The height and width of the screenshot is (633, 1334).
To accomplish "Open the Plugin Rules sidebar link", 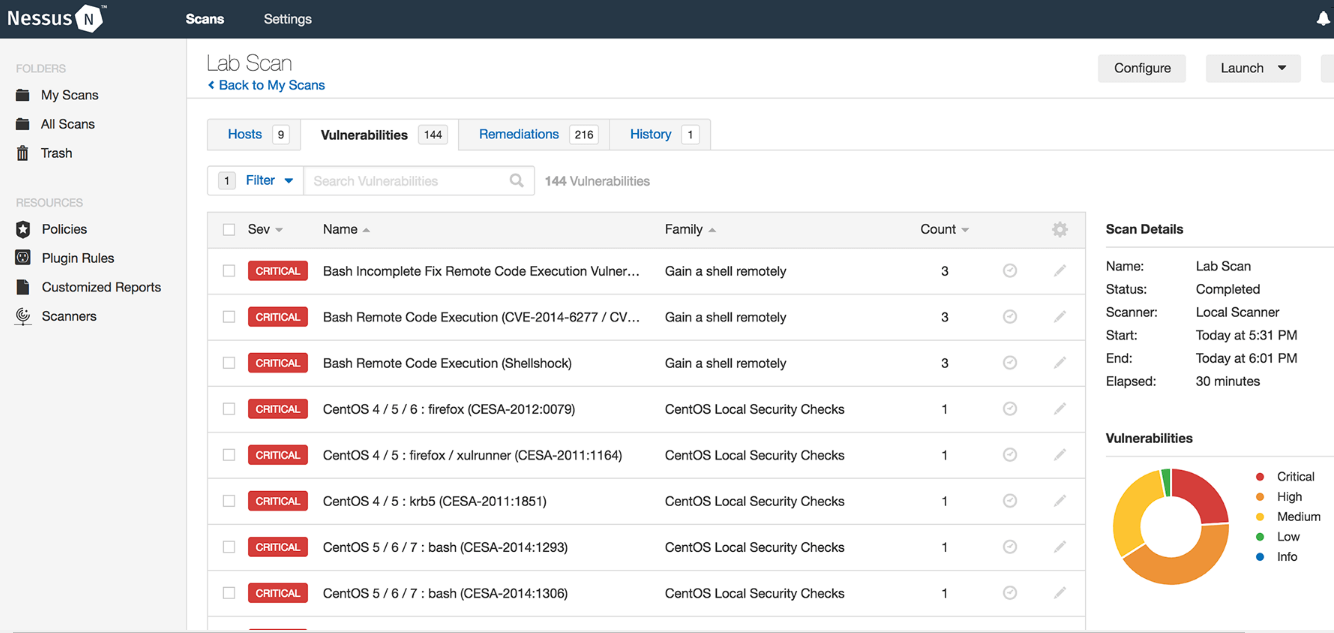I will pyautogui.click(x=78, y=258).
